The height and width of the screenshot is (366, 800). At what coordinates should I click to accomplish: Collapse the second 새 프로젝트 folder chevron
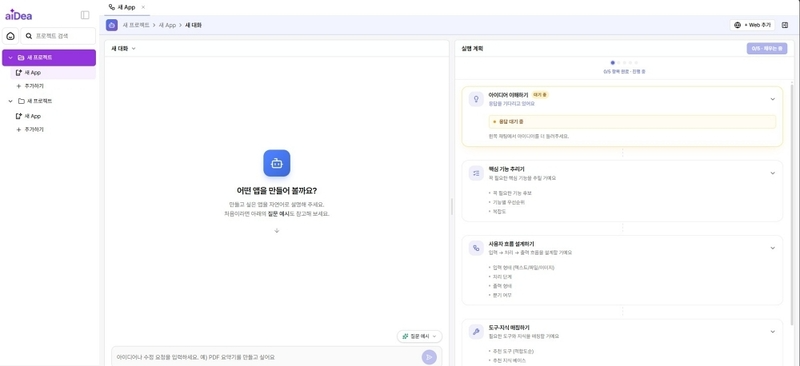(x=10, y=101)
